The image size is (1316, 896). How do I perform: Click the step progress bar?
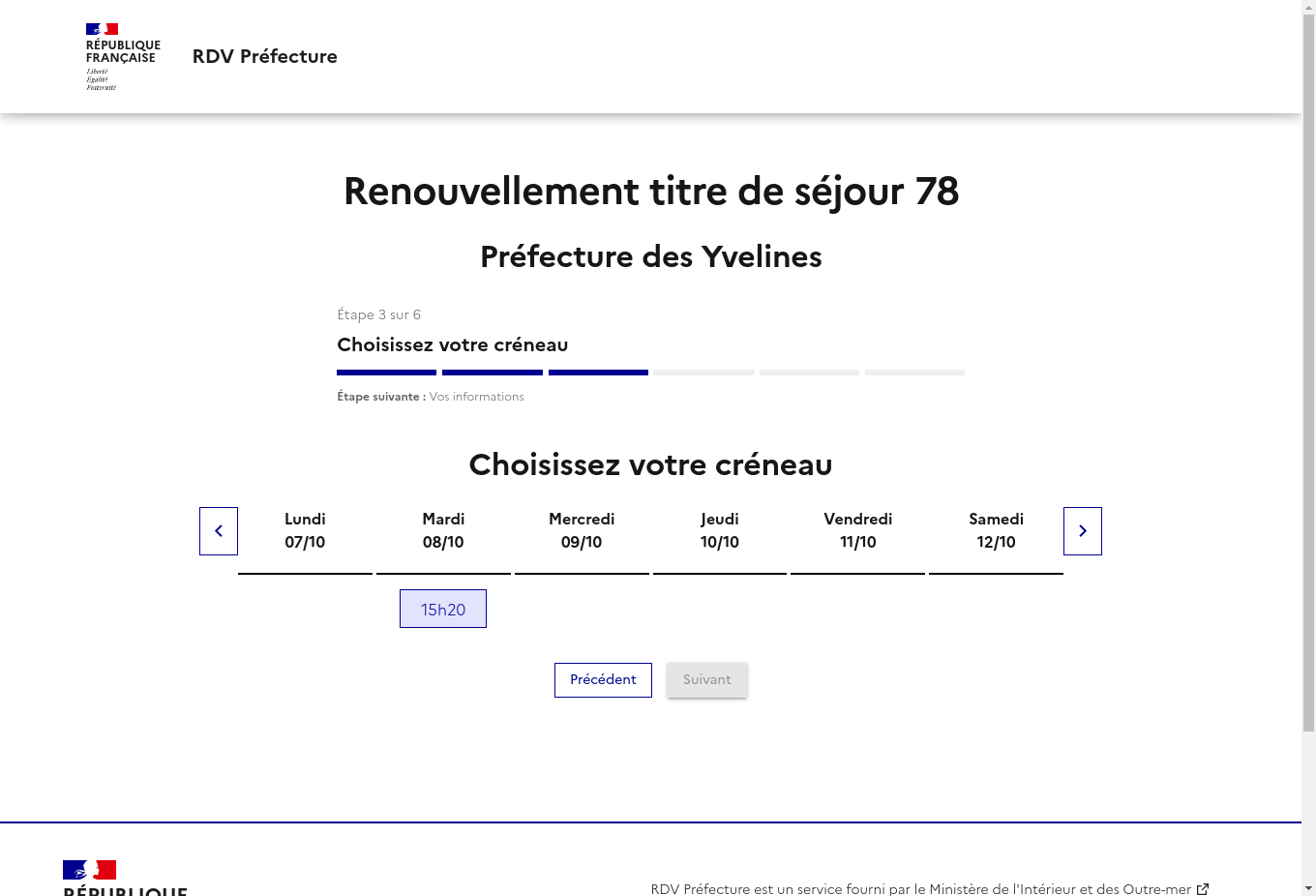[x=650, y=373]
